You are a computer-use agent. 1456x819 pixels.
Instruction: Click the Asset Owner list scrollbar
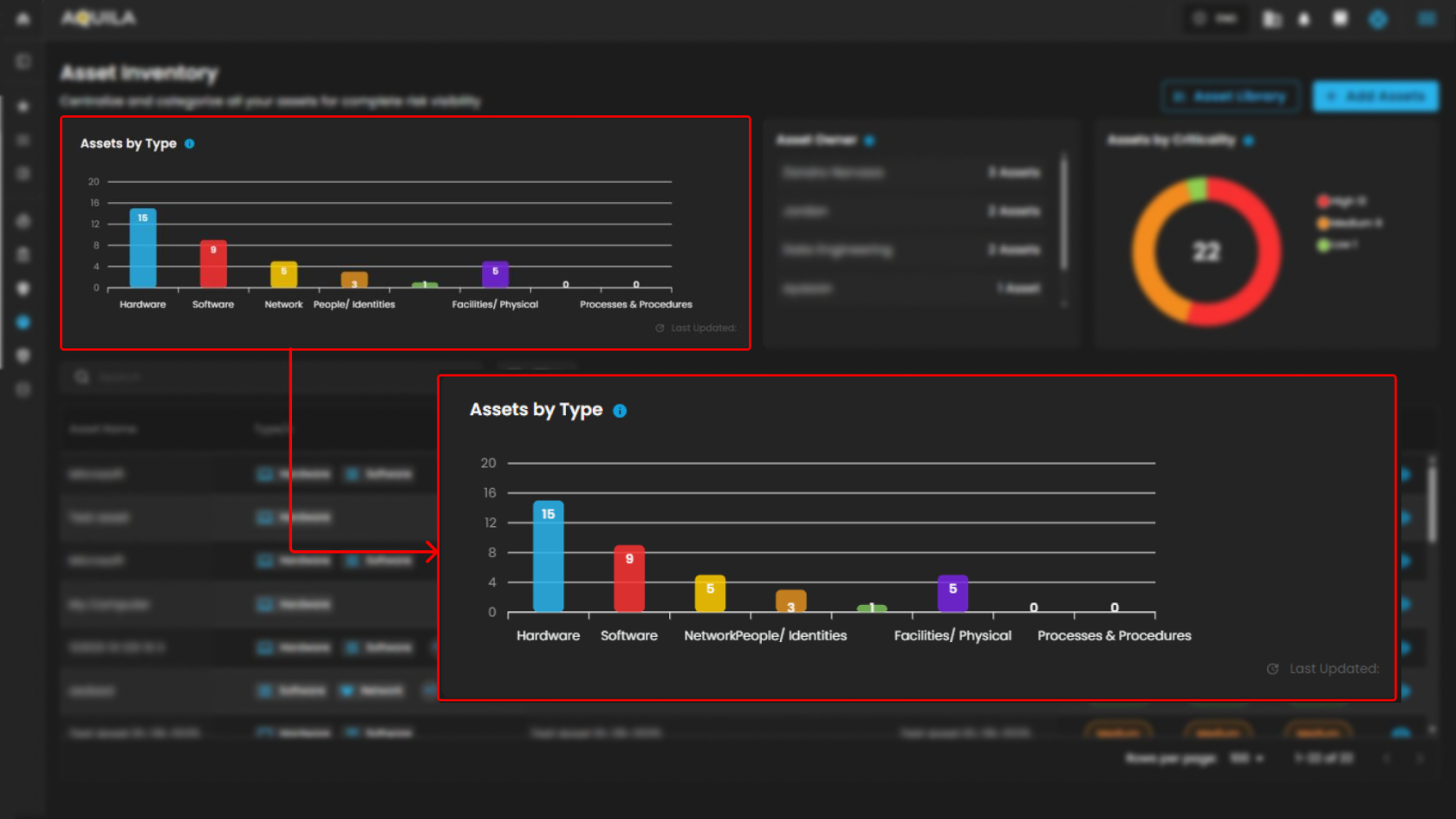point(1063,212)
